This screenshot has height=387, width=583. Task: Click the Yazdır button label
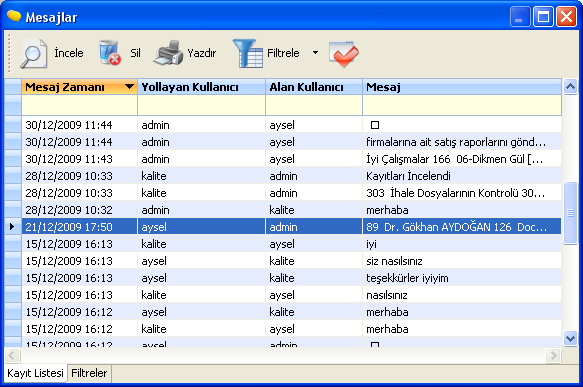click(x=202, y=53)
